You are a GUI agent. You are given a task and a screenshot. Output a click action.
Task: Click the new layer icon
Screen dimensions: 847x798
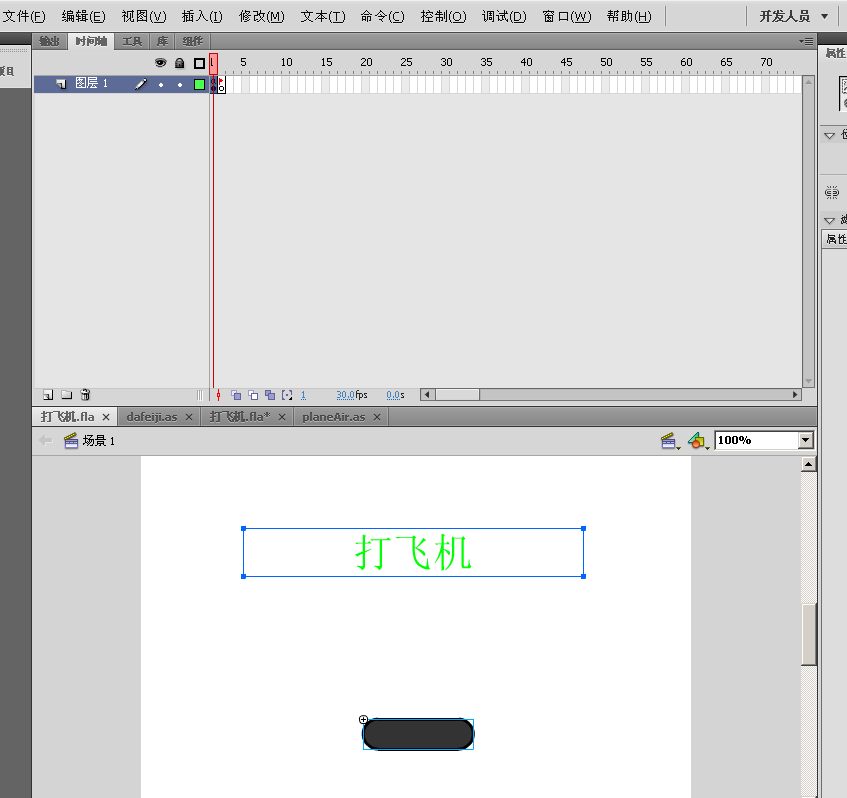click(x=48, y=395)
